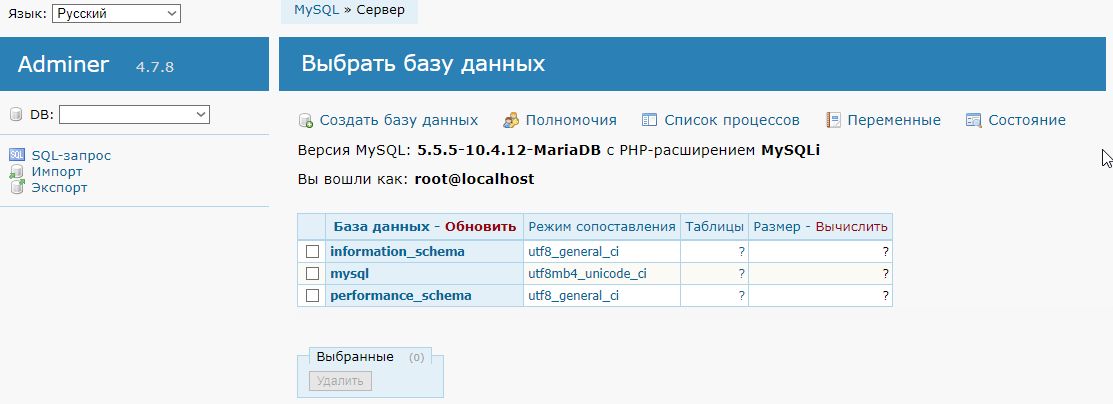Click the Обновить refresh link
Viewport: 1113px width, 404px height.
480,227
